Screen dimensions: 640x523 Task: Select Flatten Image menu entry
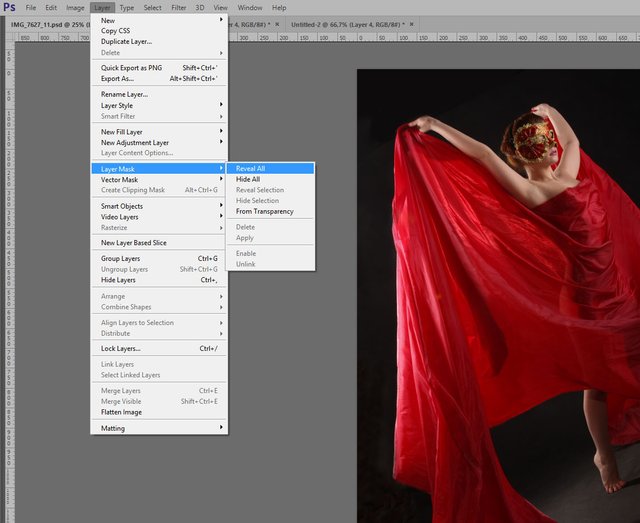tap(121, 412)
